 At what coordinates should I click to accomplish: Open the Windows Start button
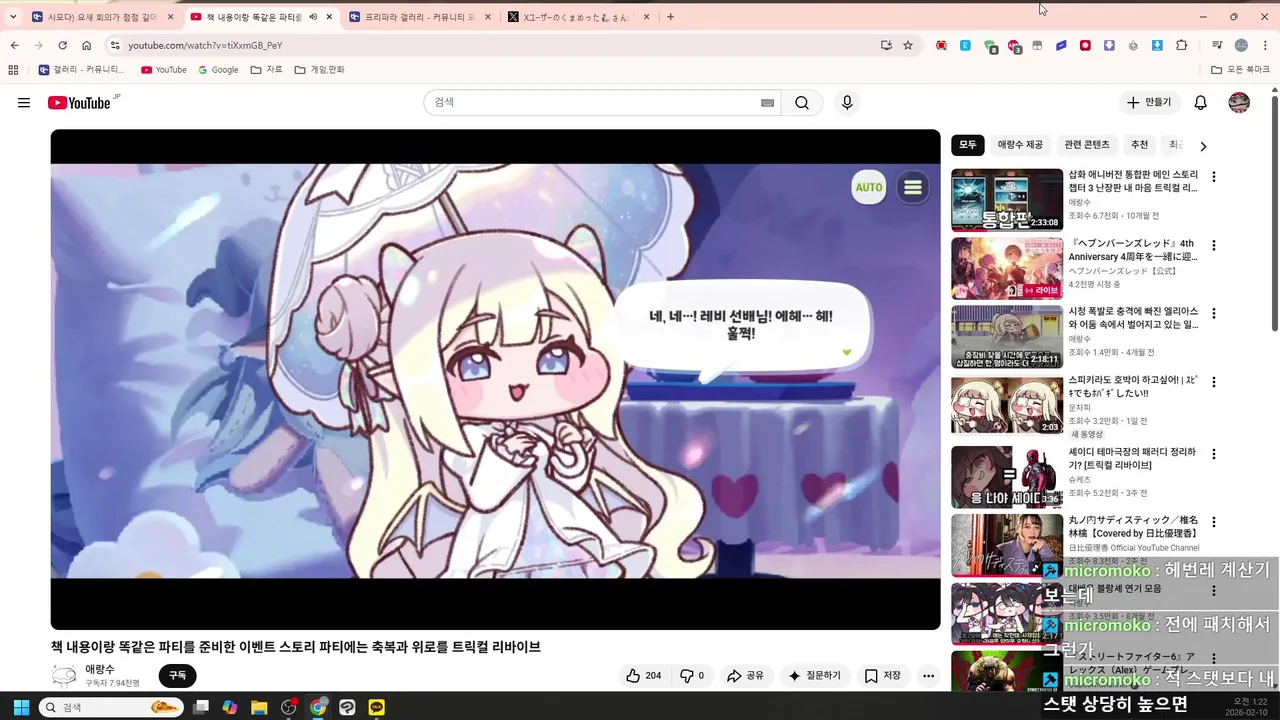[21, 707]
